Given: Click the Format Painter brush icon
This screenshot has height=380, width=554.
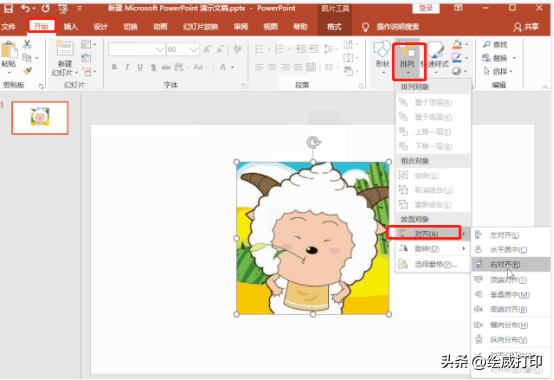Looking at the screenshot, I should (27, 71).
